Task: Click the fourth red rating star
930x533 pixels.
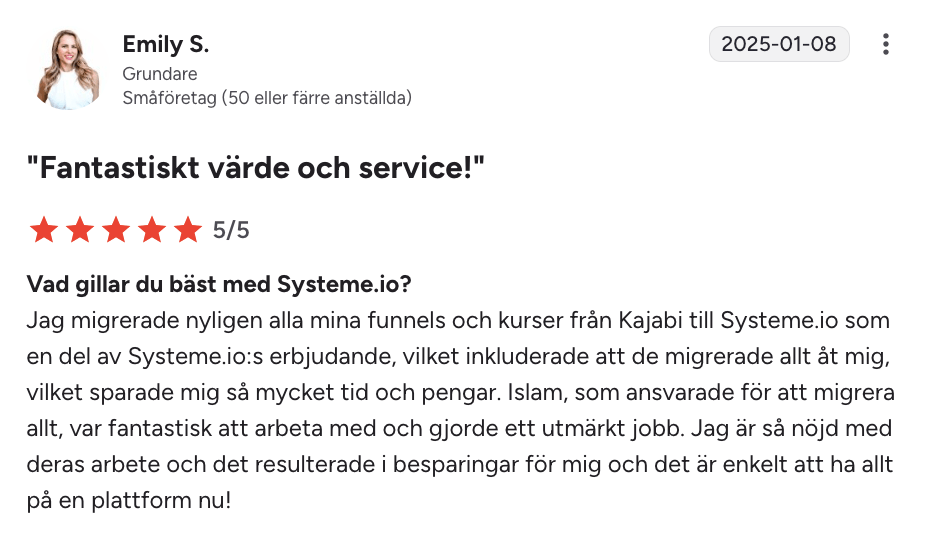Action: tap(152, 231)
